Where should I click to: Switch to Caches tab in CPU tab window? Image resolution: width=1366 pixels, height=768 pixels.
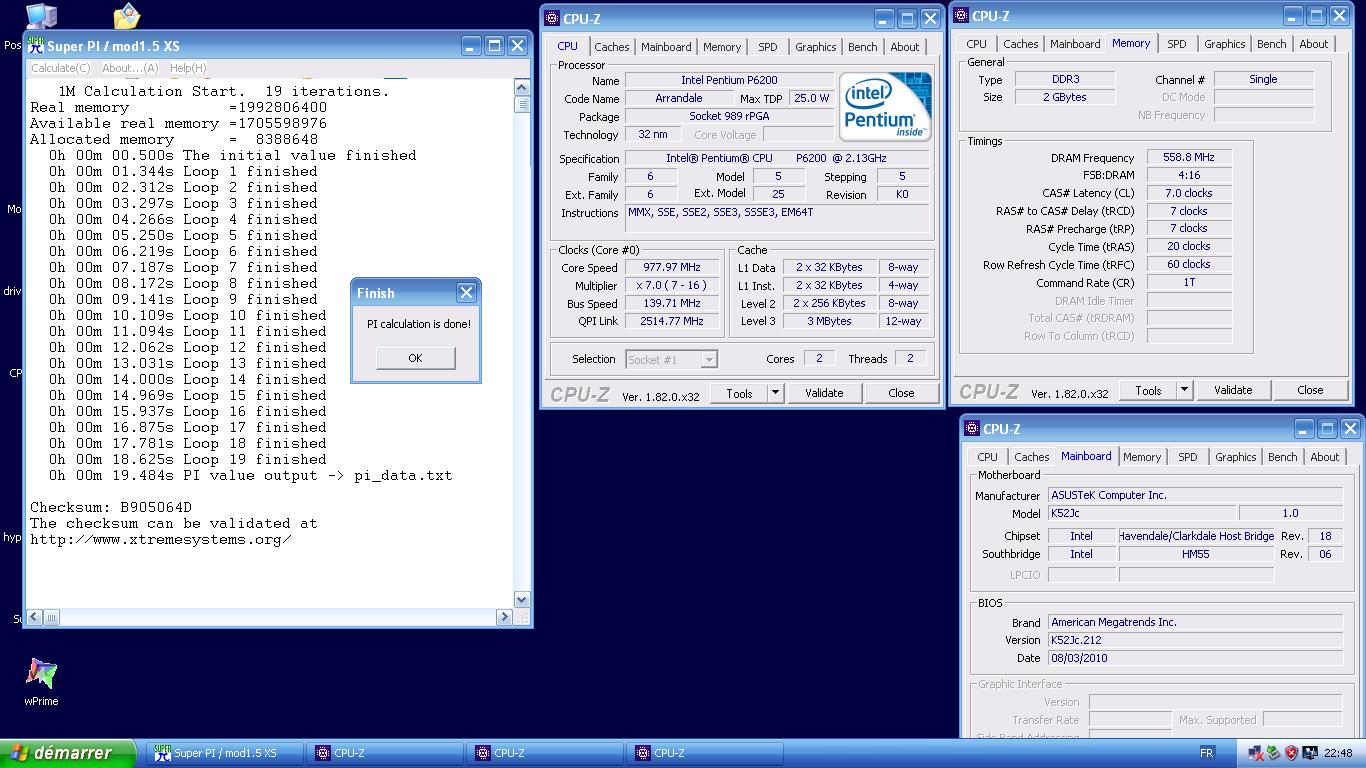(x=611, y=47)
